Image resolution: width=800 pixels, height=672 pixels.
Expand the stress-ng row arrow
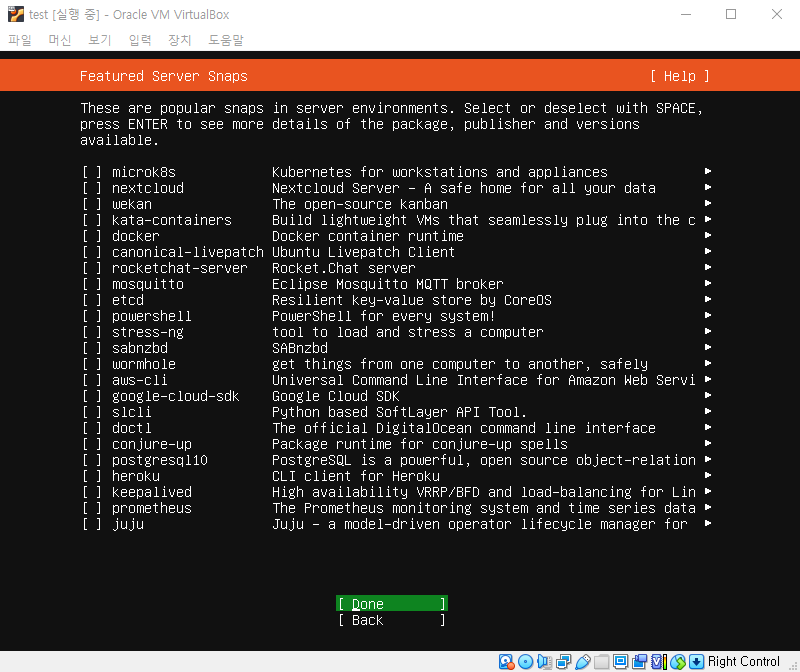point(708,331)
